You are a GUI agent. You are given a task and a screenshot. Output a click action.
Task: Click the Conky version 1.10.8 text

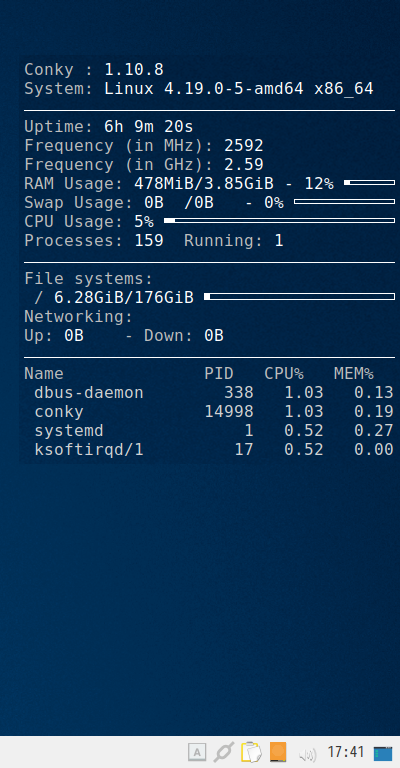click(x=134, y=70)
